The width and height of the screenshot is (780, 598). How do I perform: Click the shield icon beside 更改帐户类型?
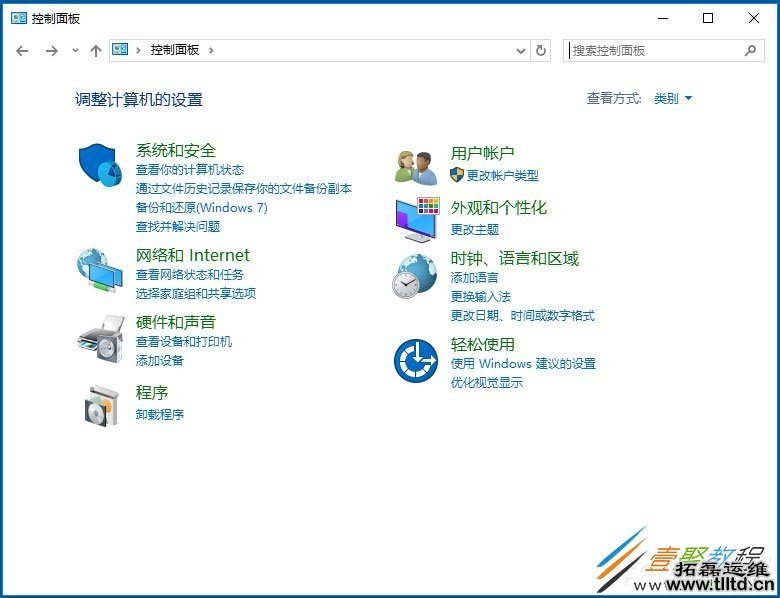click(457, 175)
